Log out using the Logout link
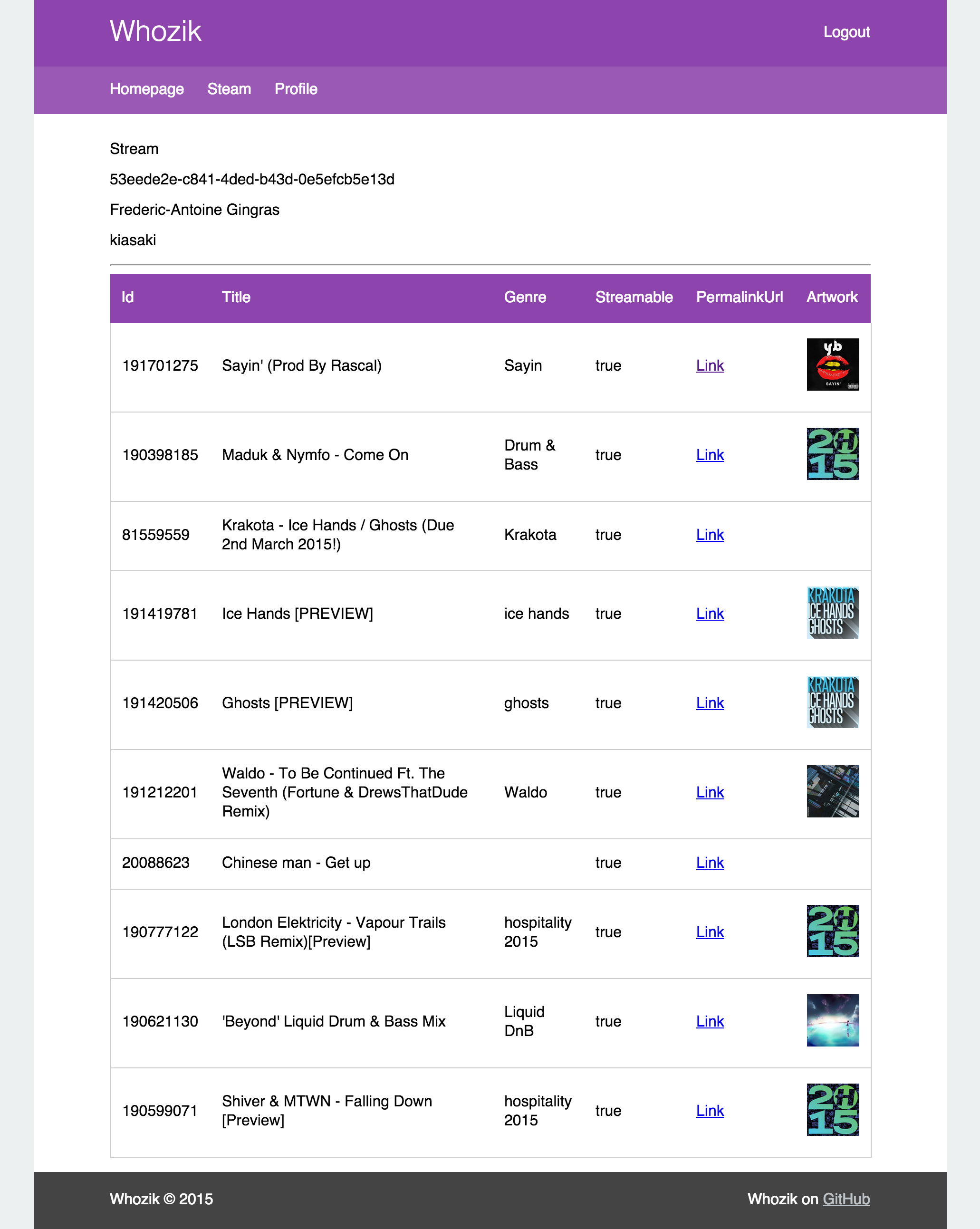Screen dimensions: 980x1229 point(846,32)
